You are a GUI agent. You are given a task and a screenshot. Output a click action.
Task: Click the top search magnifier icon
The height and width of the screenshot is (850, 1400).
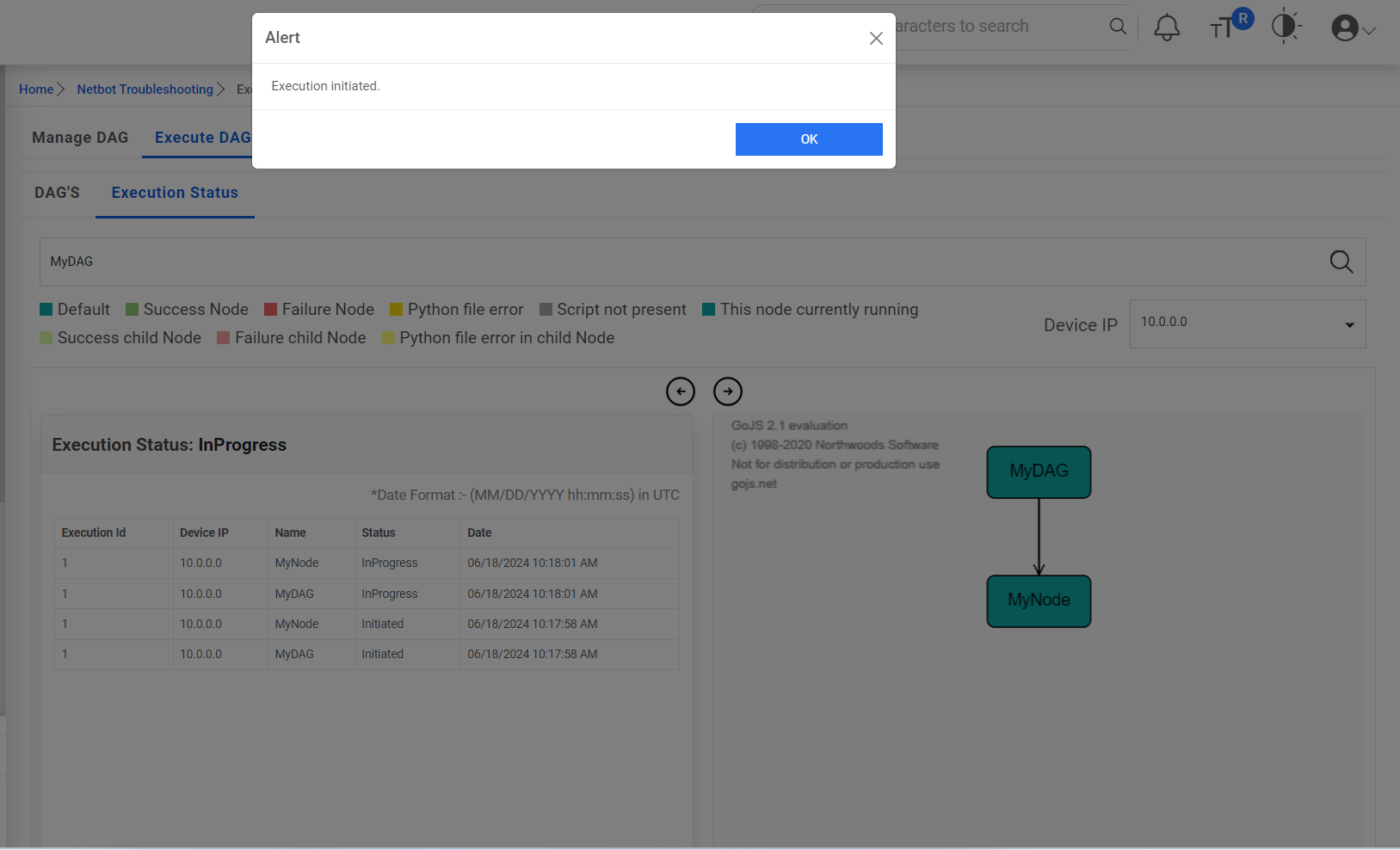click(1118, 27)
